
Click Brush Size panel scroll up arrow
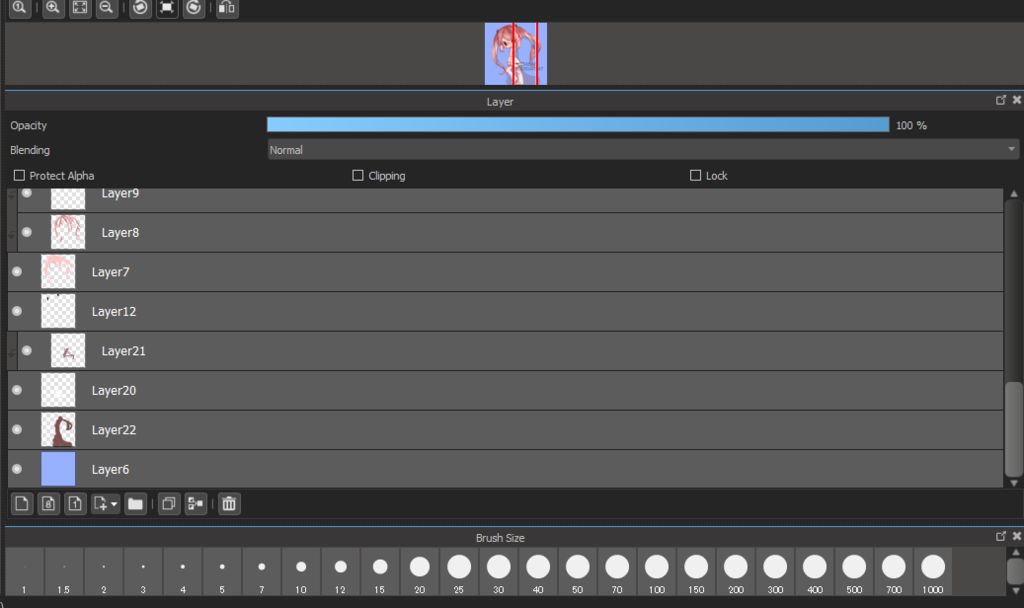(x=1016, y=552)
